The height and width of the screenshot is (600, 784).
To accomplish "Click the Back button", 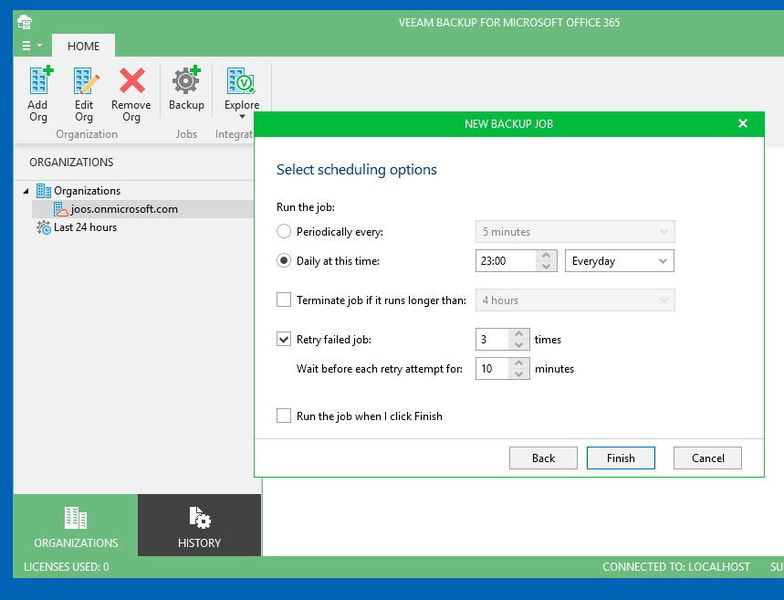I will coord(543,458).
